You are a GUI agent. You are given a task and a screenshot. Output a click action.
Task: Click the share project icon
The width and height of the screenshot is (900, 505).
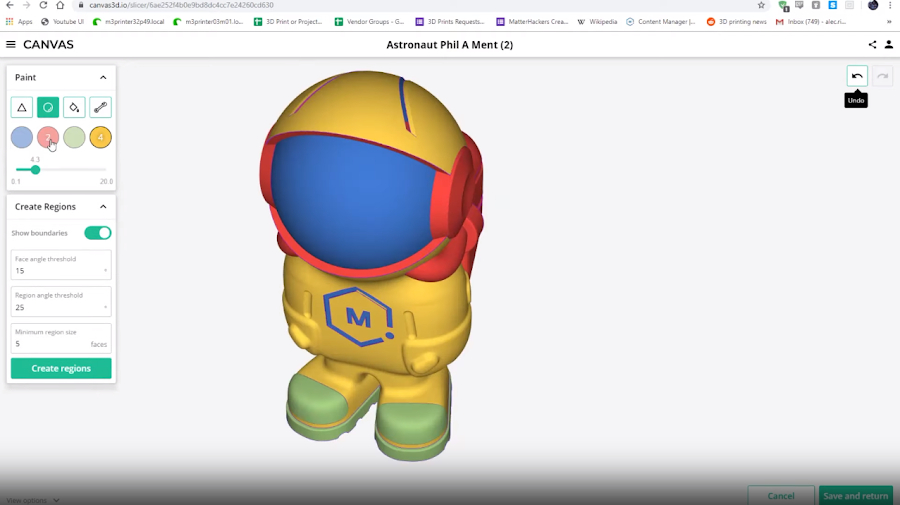[872, 44]
